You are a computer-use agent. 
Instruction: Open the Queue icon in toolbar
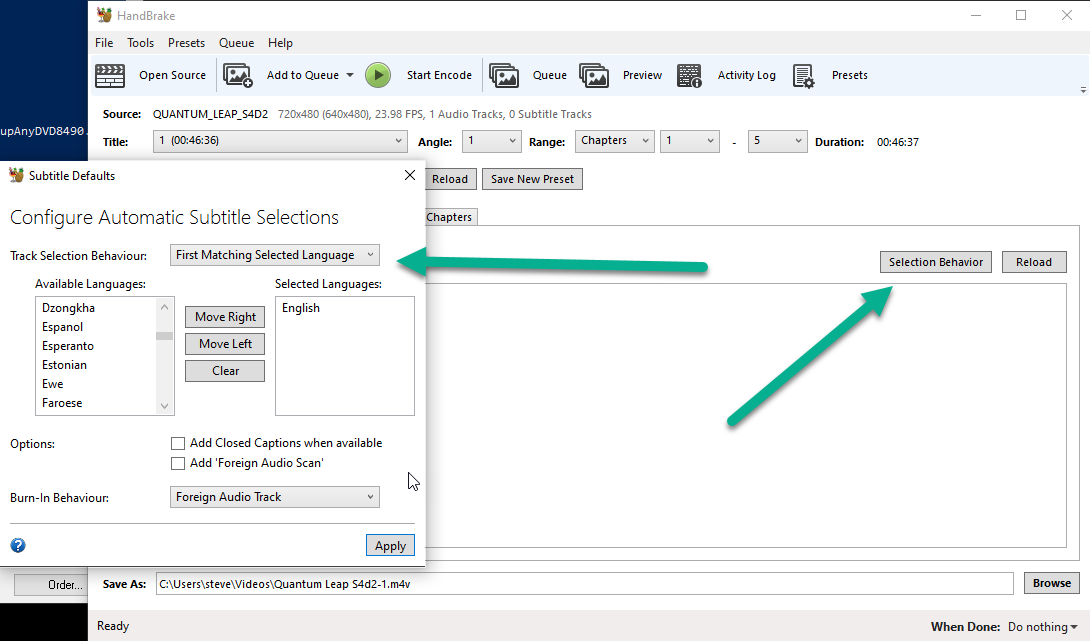[x=504, y=75]
